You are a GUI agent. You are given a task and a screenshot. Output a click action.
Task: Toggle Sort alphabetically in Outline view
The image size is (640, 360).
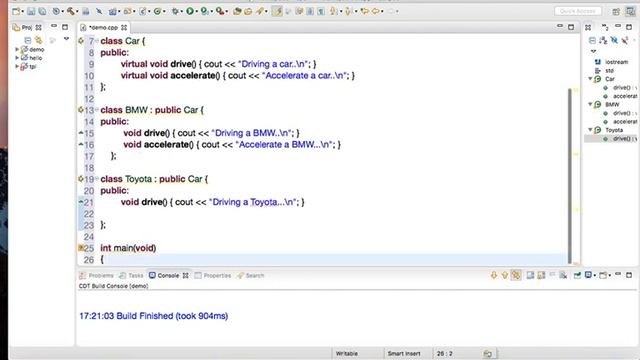coord(603,40)
